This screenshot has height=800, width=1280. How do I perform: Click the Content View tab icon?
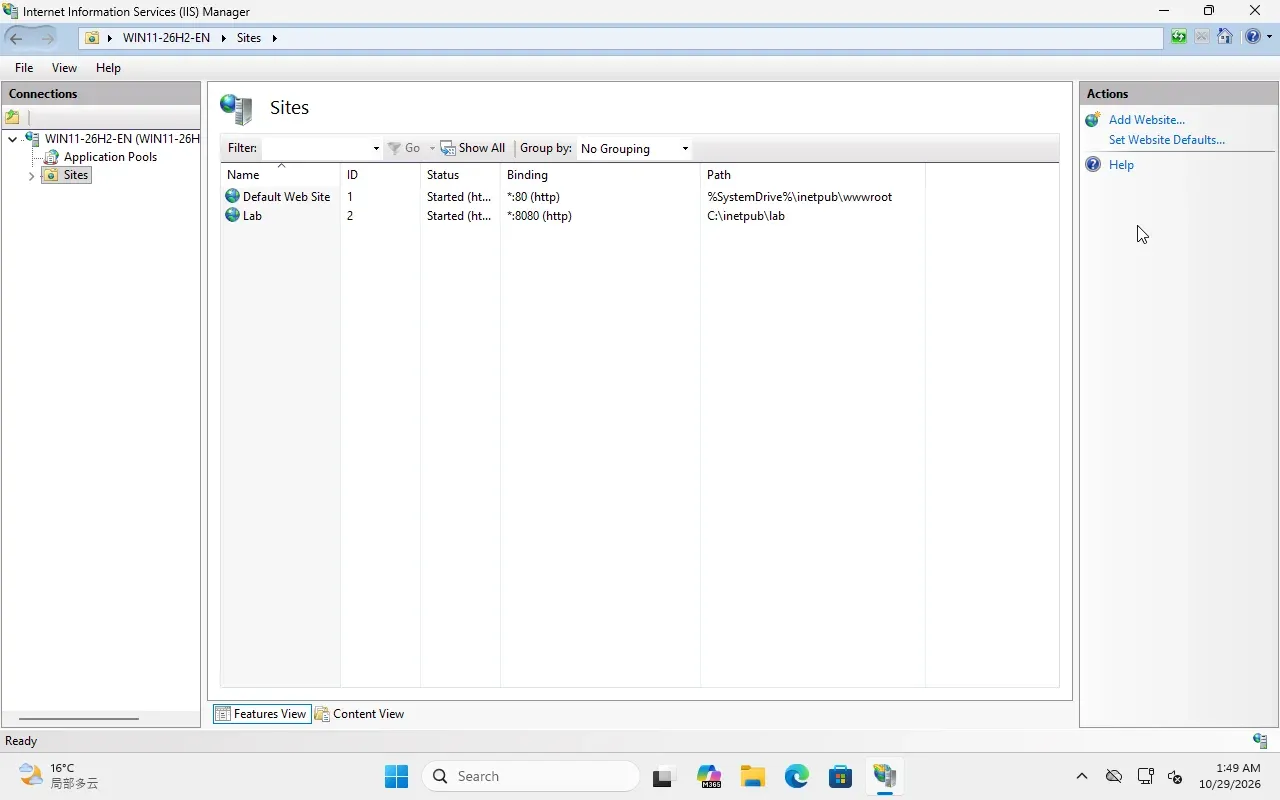pyautogui.click(x=322, y=714)
